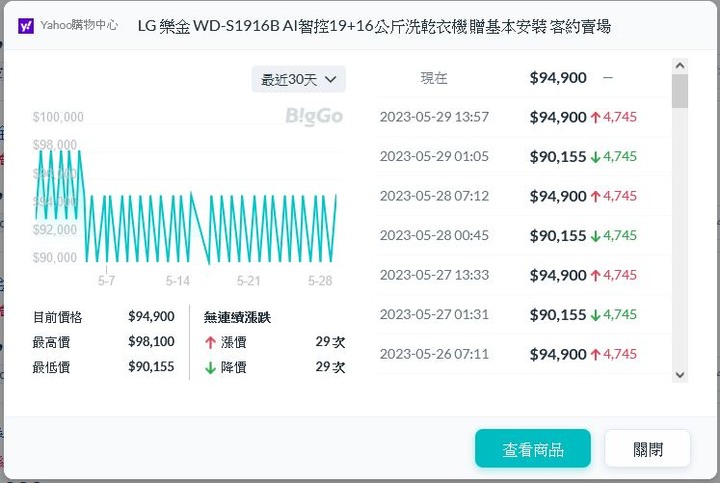Click the red up arrow in 2023-05-28 07:12 row
This screenshot has width=720, height=483.
pos(596,197)
